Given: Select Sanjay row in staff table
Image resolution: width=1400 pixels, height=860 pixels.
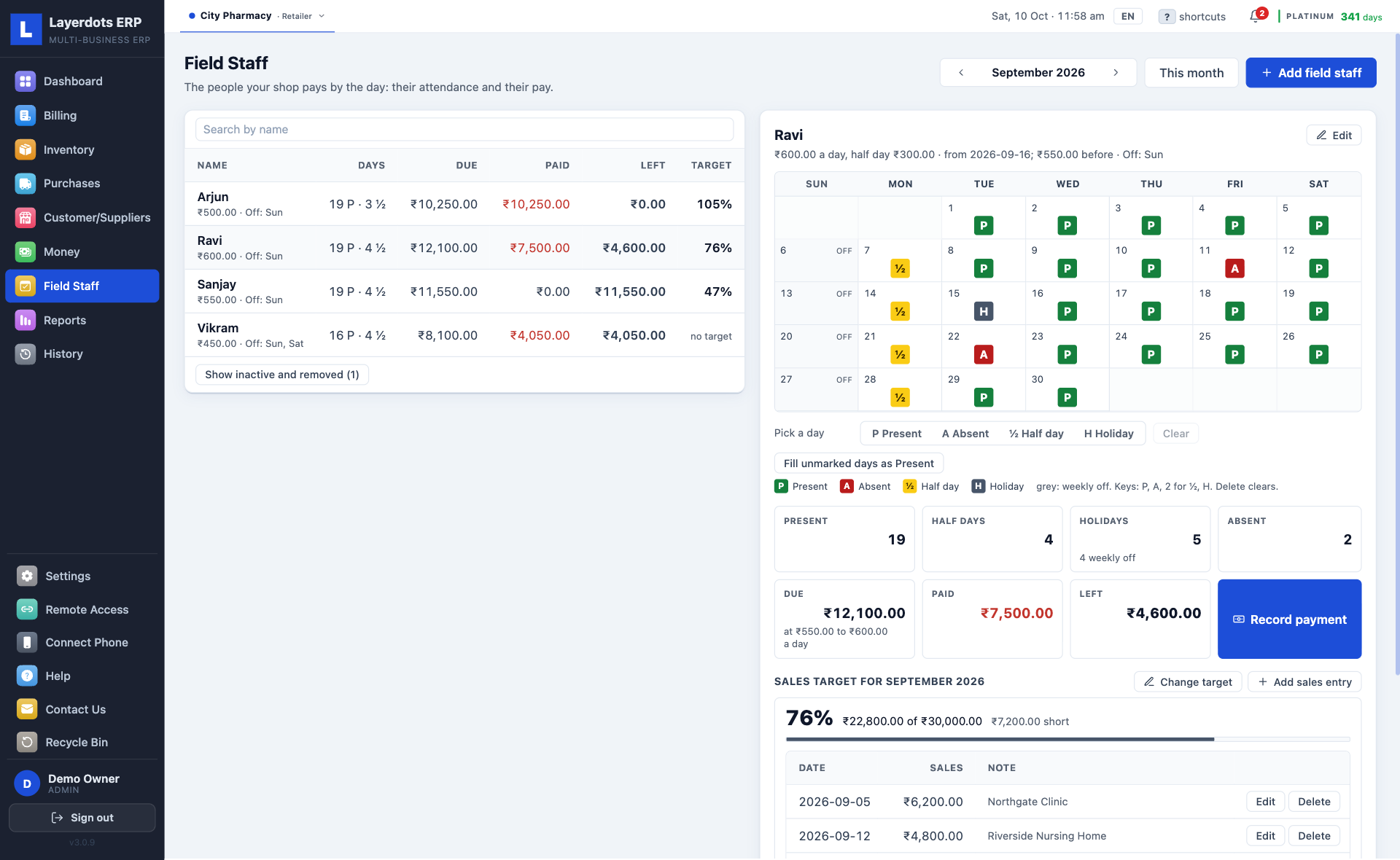Looking at the screenshot, I should [464, 292].
